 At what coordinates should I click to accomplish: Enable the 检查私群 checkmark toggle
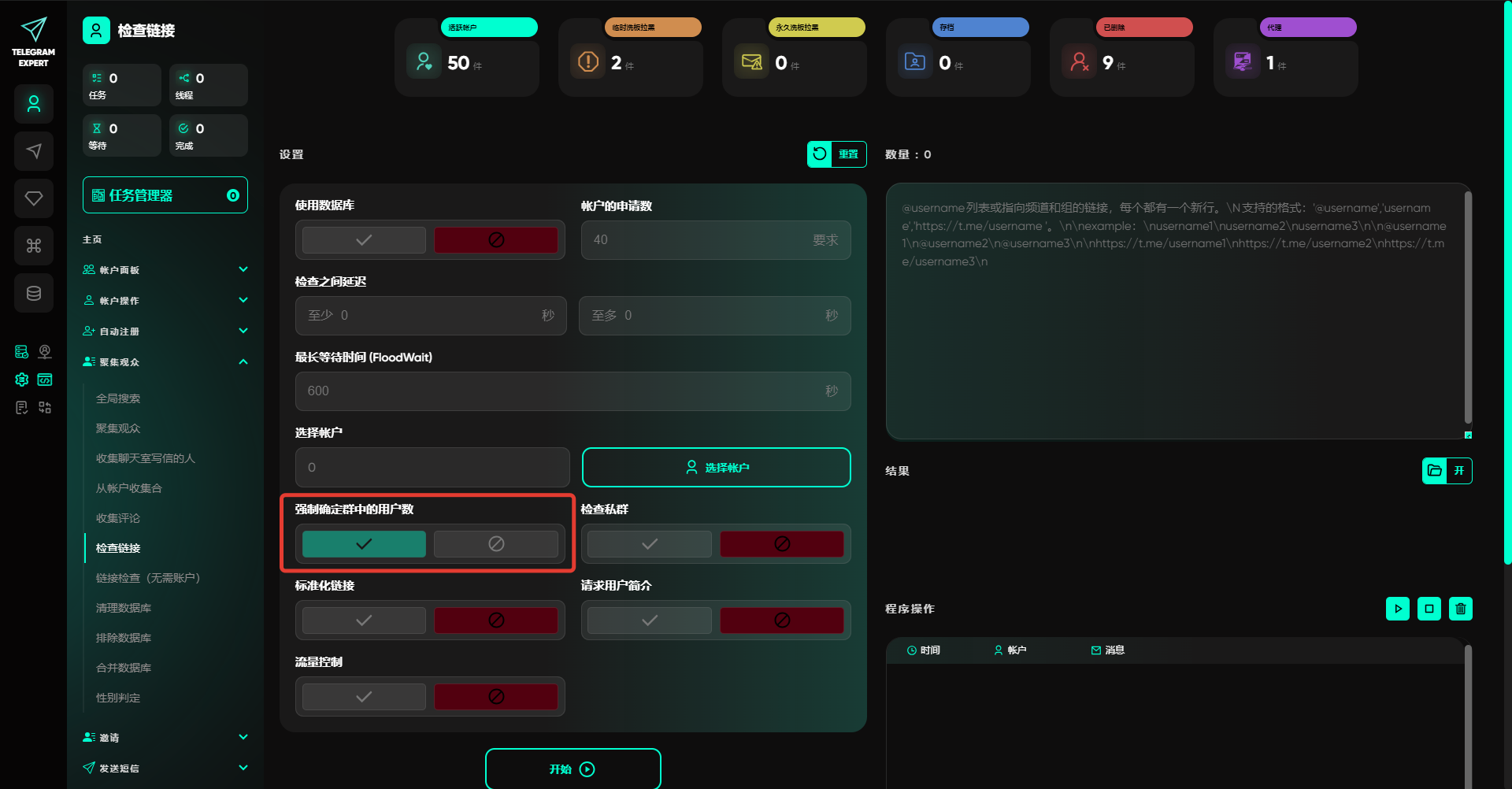tap(649, 544)
